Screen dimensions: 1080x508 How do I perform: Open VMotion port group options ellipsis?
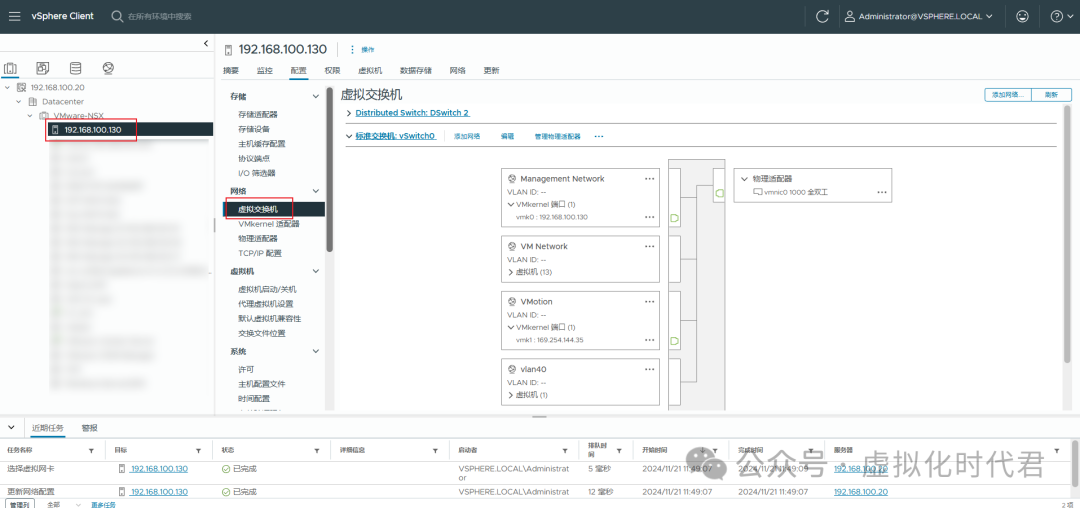[649, 301]
